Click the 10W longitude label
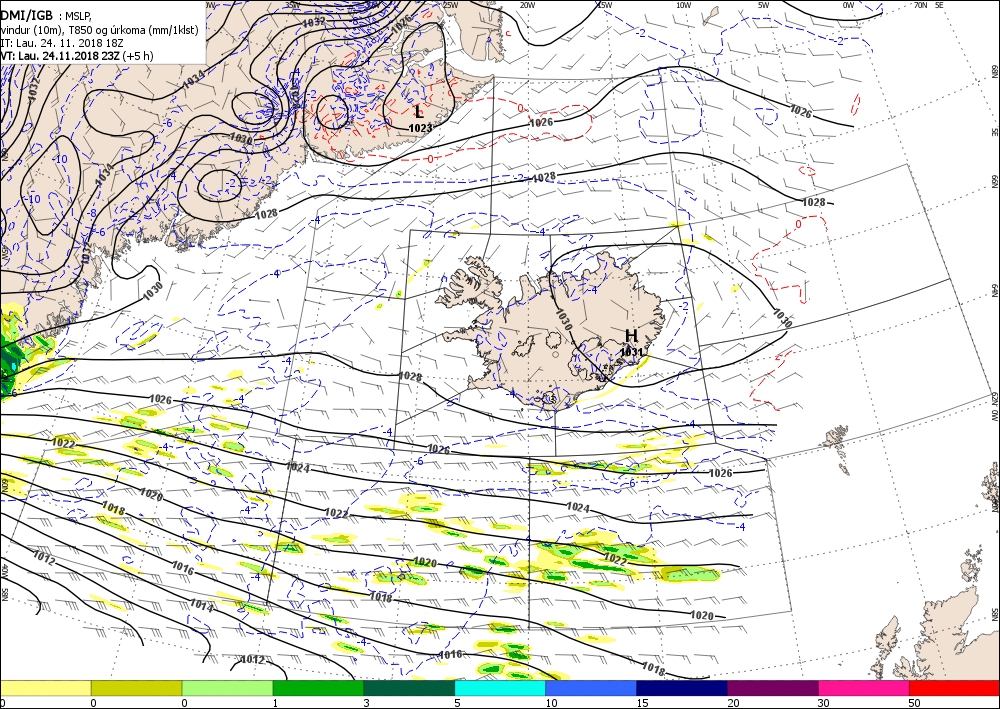This screenshot has height=709, width=1000. click(684, 5)
